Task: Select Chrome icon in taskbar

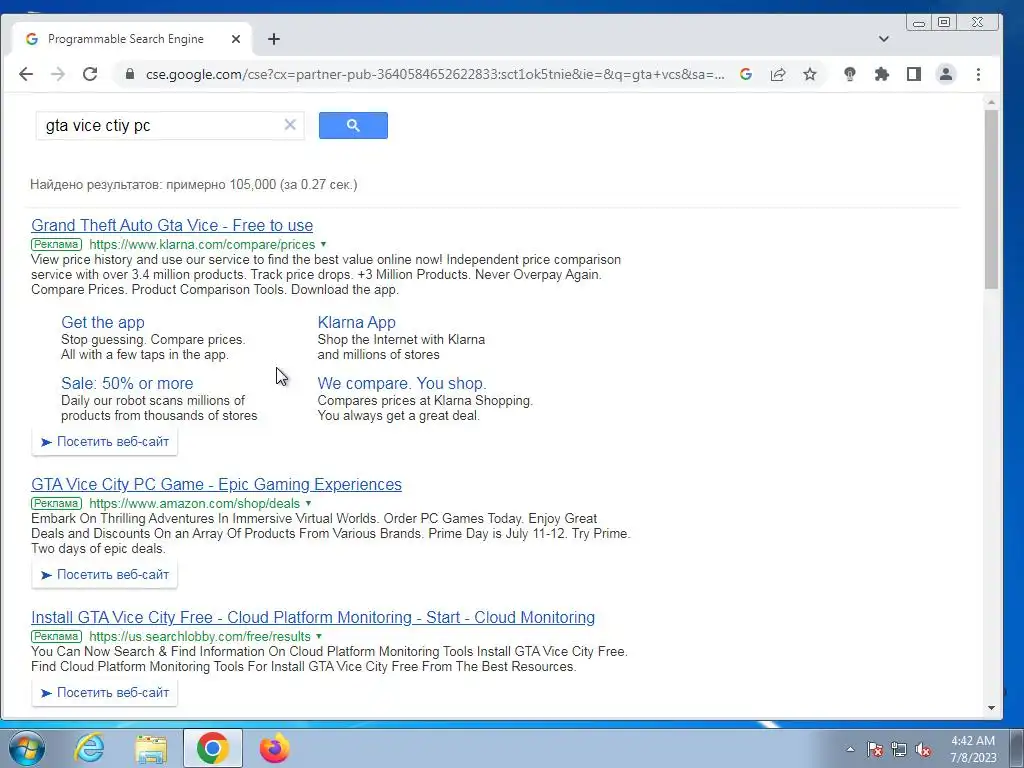Action: (212, 748)
